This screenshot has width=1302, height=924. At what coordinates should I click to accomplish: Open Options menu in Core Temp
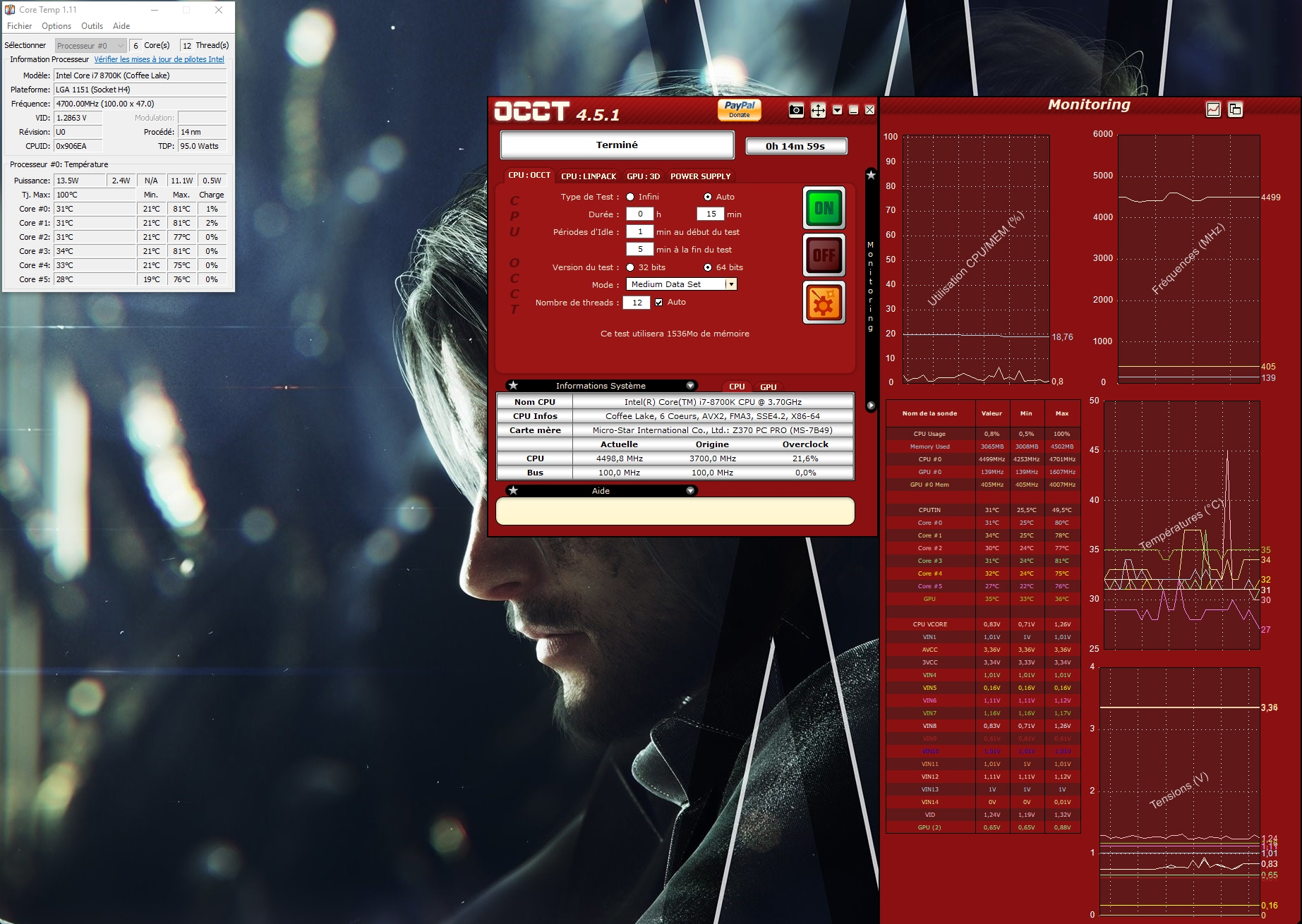pyautogui.click(x=56, y=26)
